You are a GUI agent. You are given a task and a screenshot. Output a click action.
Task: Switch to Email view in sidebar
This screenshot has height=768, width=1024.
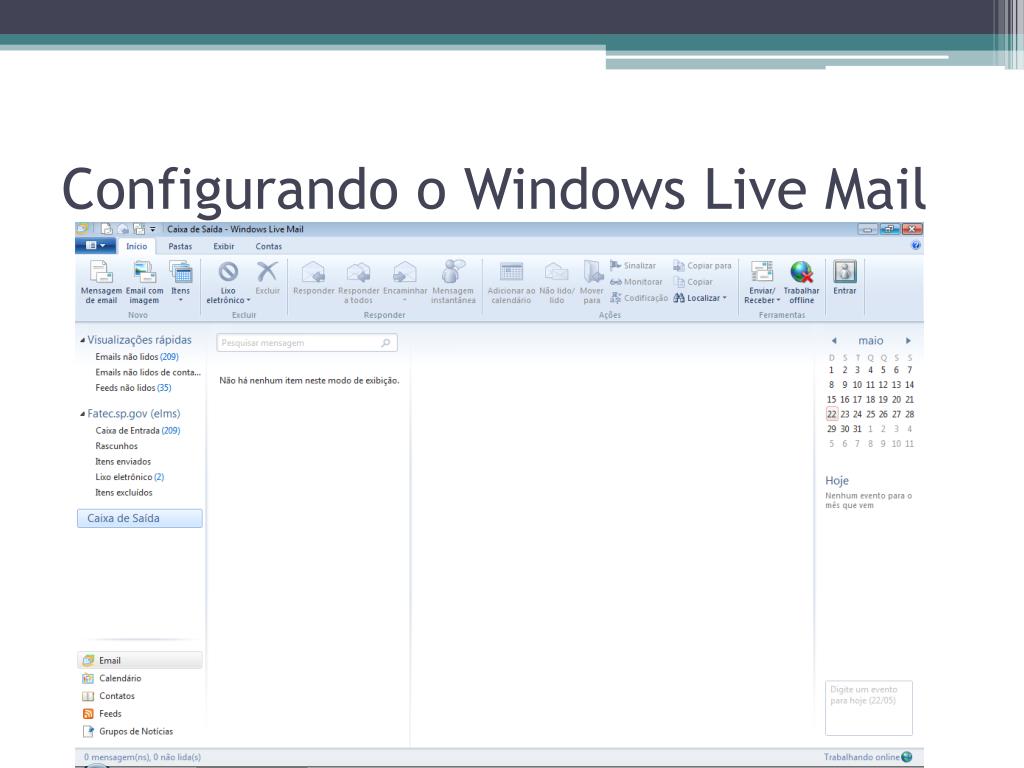[x=140, y=660]
